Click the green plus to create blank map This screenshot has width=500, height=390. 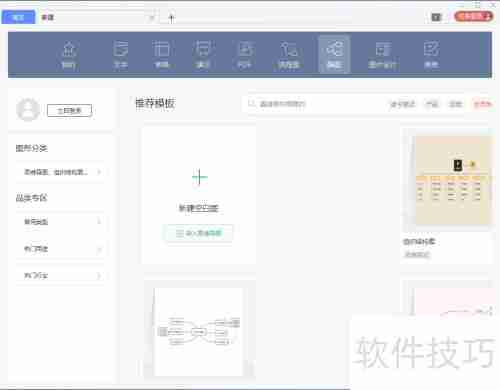point(199,177)
